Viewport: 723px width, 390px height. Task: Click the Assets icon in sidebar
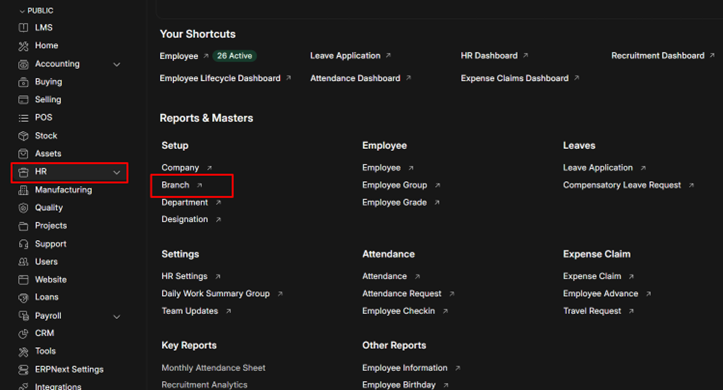23,154
